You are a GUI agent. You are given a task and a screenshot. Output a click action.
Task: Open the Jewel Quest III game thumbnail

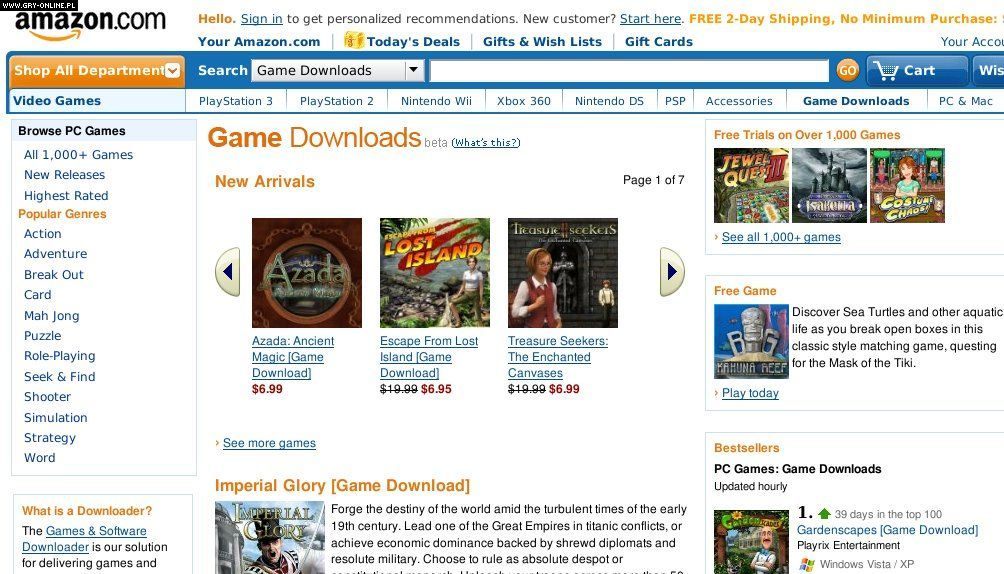tap(752, 186)
